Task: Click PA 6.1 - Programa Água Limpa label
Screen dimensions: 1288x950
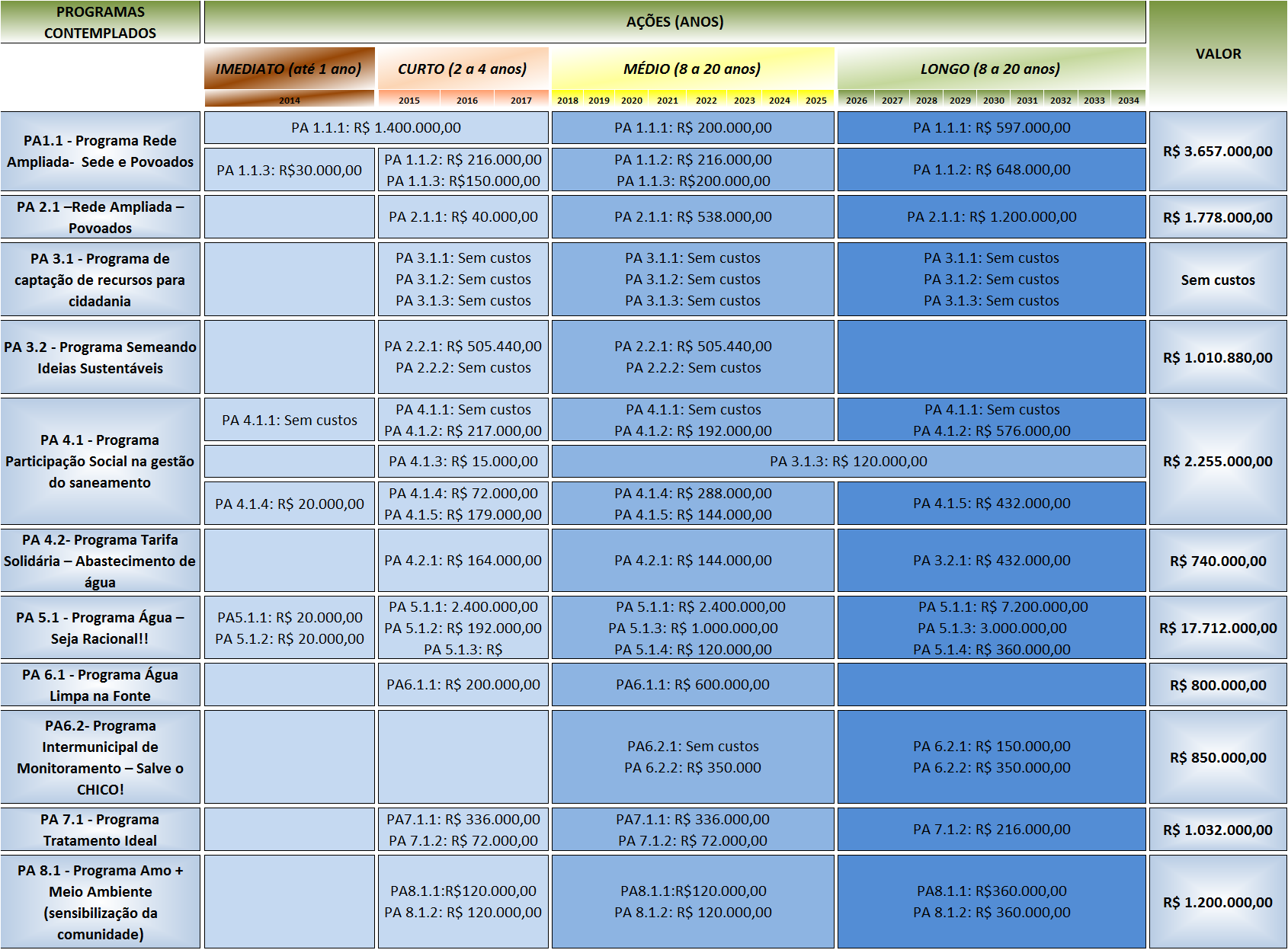Action: click(x=100, y=685)
